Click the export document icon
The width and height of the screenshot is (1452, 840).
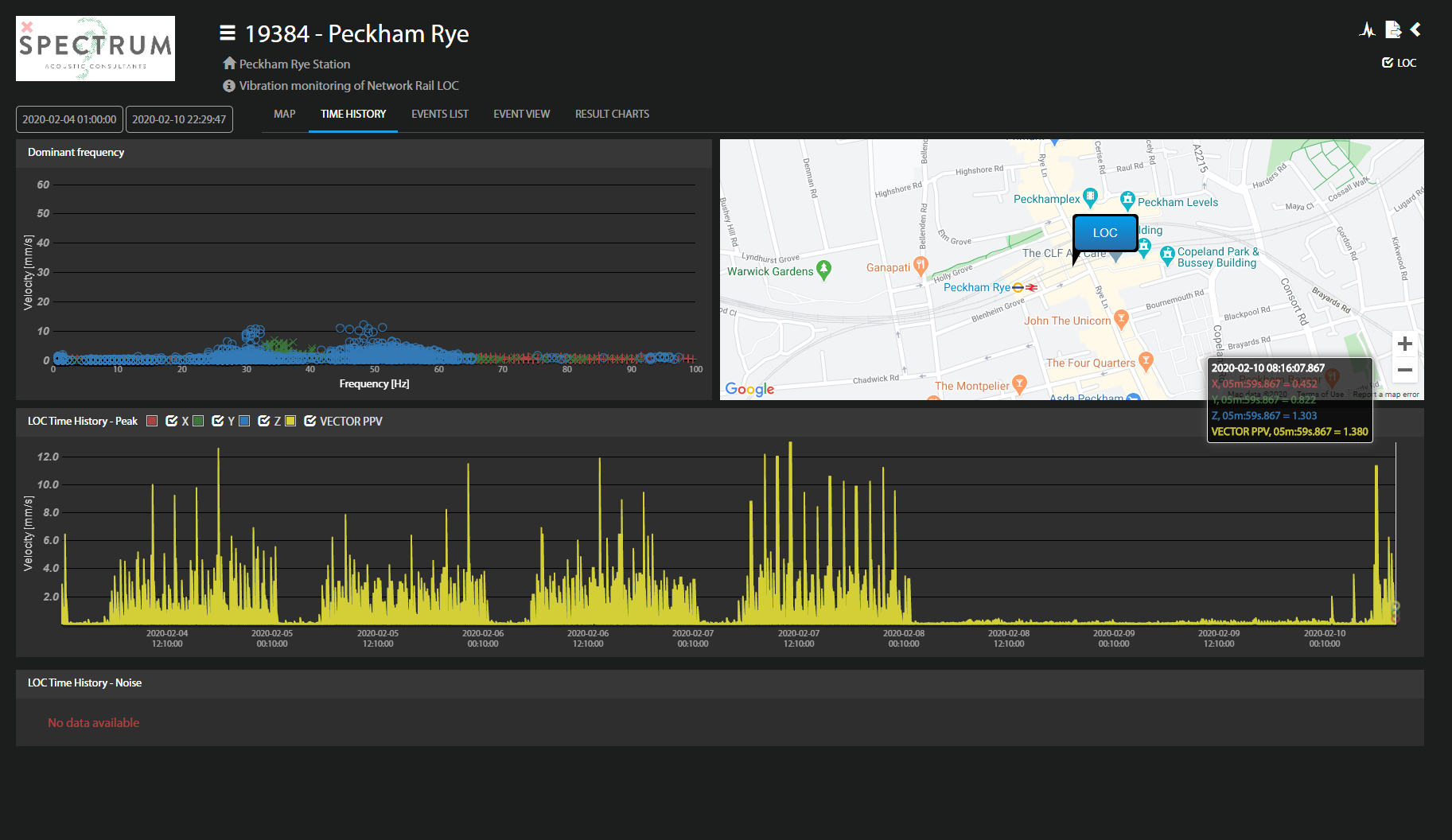click(1392, 30)
